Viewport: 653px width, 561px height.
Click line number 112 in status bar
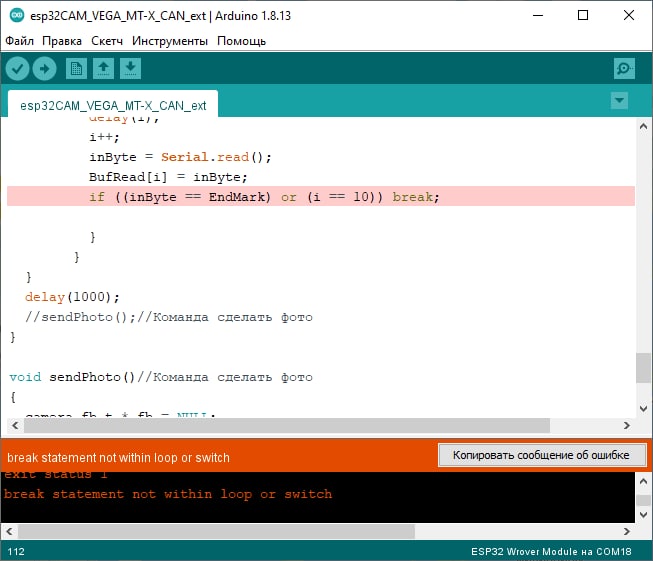[16, 551]
